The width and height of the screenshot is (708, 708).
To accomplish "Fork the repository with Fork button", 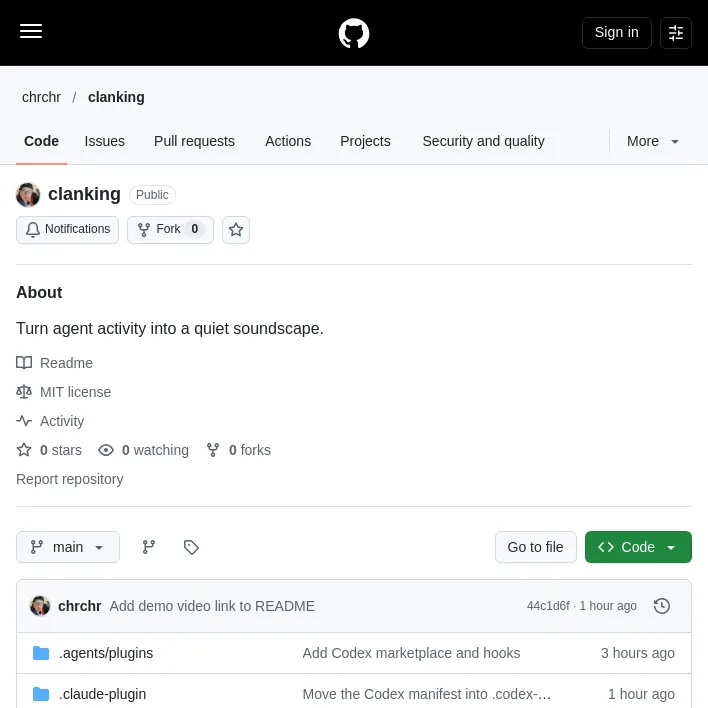I will [x=170, y=230].
